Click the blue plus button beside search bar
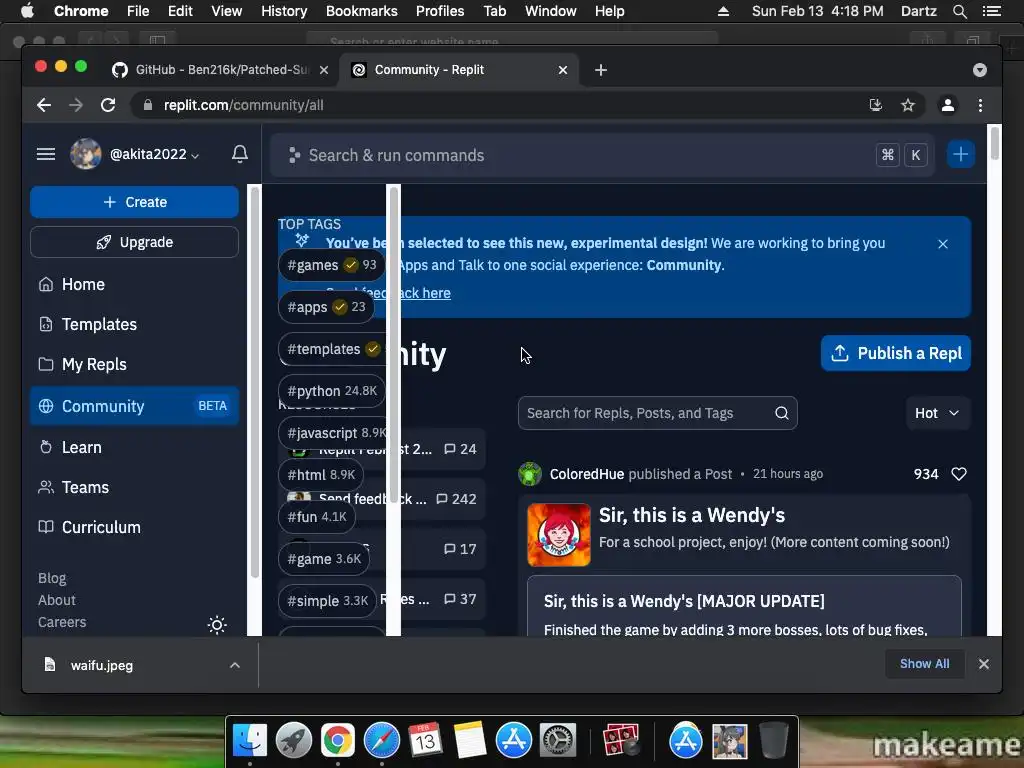The height and width of the screenshot is (768, 1024). click(960, 155)
